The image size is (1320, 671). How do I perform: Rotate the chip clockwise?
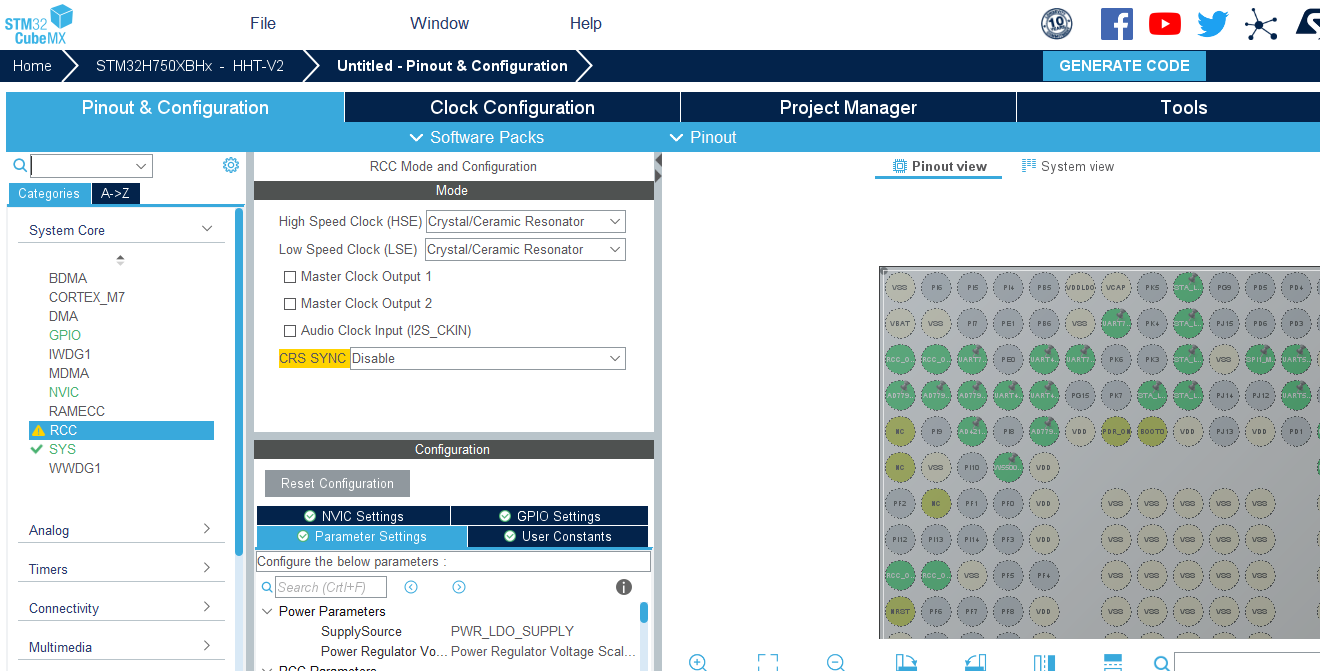coord(906,662)
